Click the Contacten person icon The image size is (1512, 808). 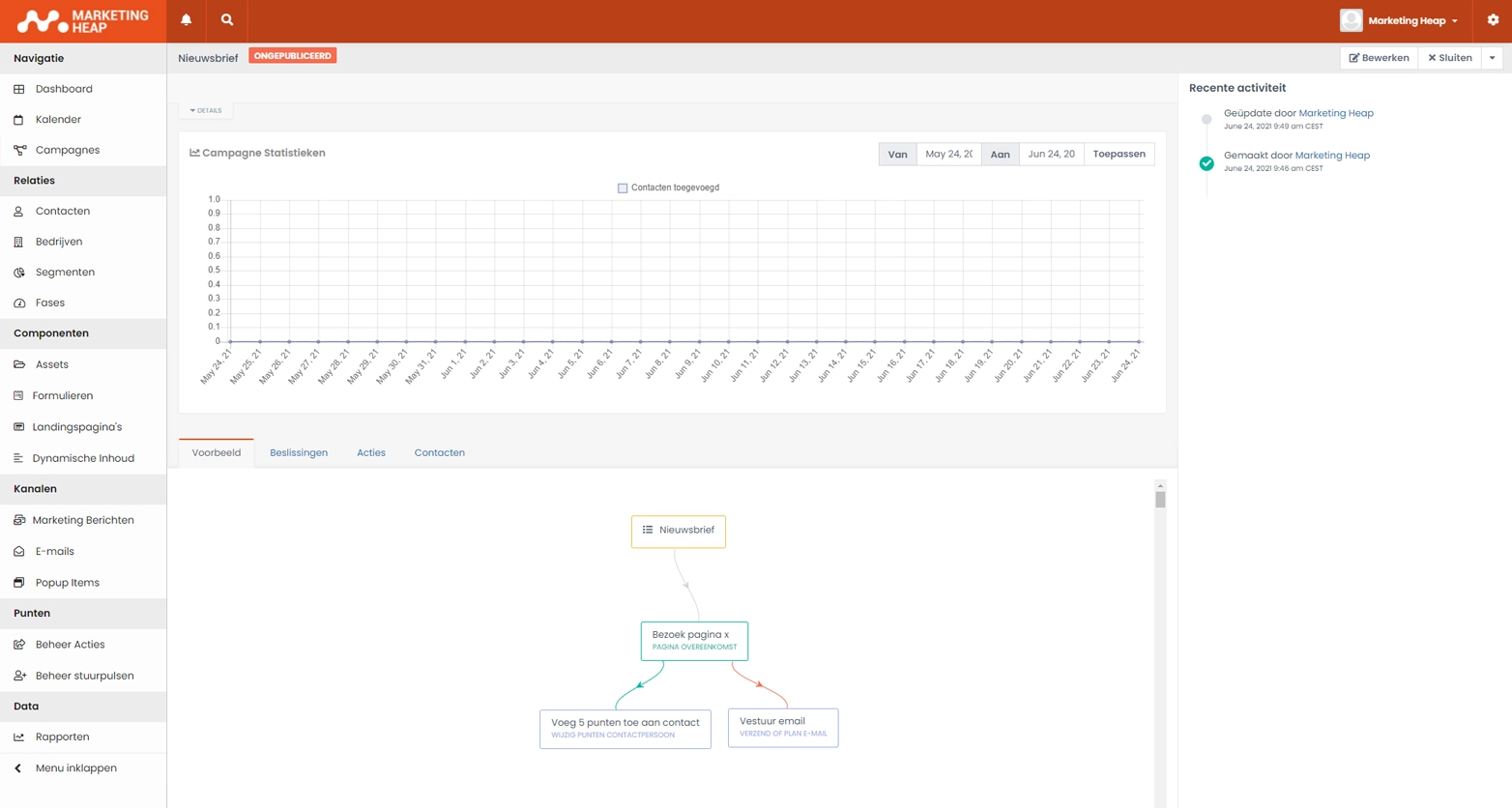[x=18, y=211]
